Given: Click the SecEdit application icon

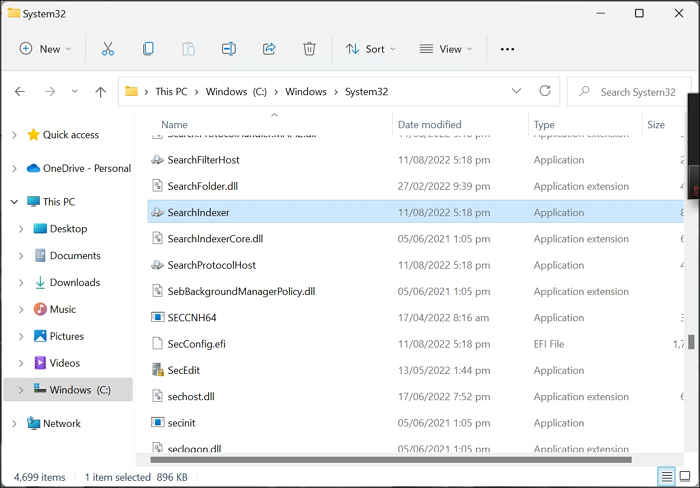Looking at the screenshot, I should (158, 370).
